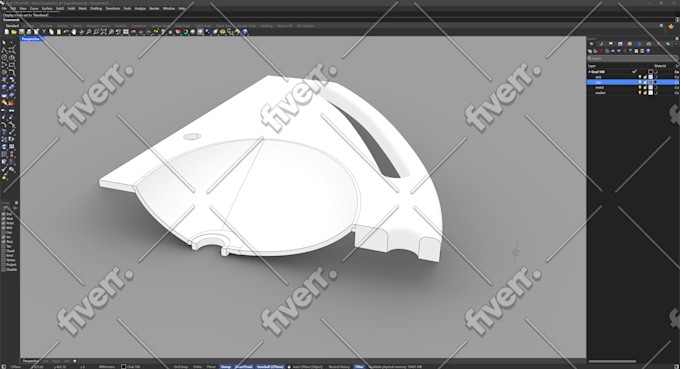
Task: Click the red car Shade icon
Action: point(133,32)
